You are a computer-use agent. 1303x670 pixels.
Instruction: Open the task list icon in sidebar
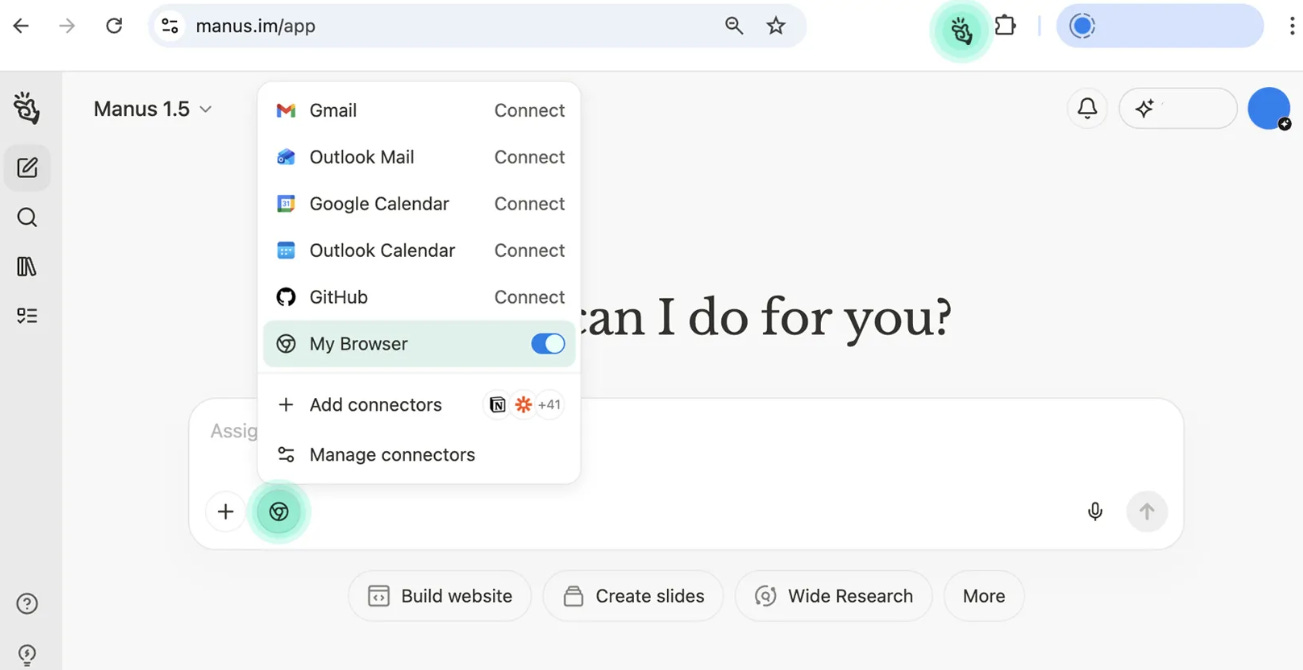tap(27, 315)
